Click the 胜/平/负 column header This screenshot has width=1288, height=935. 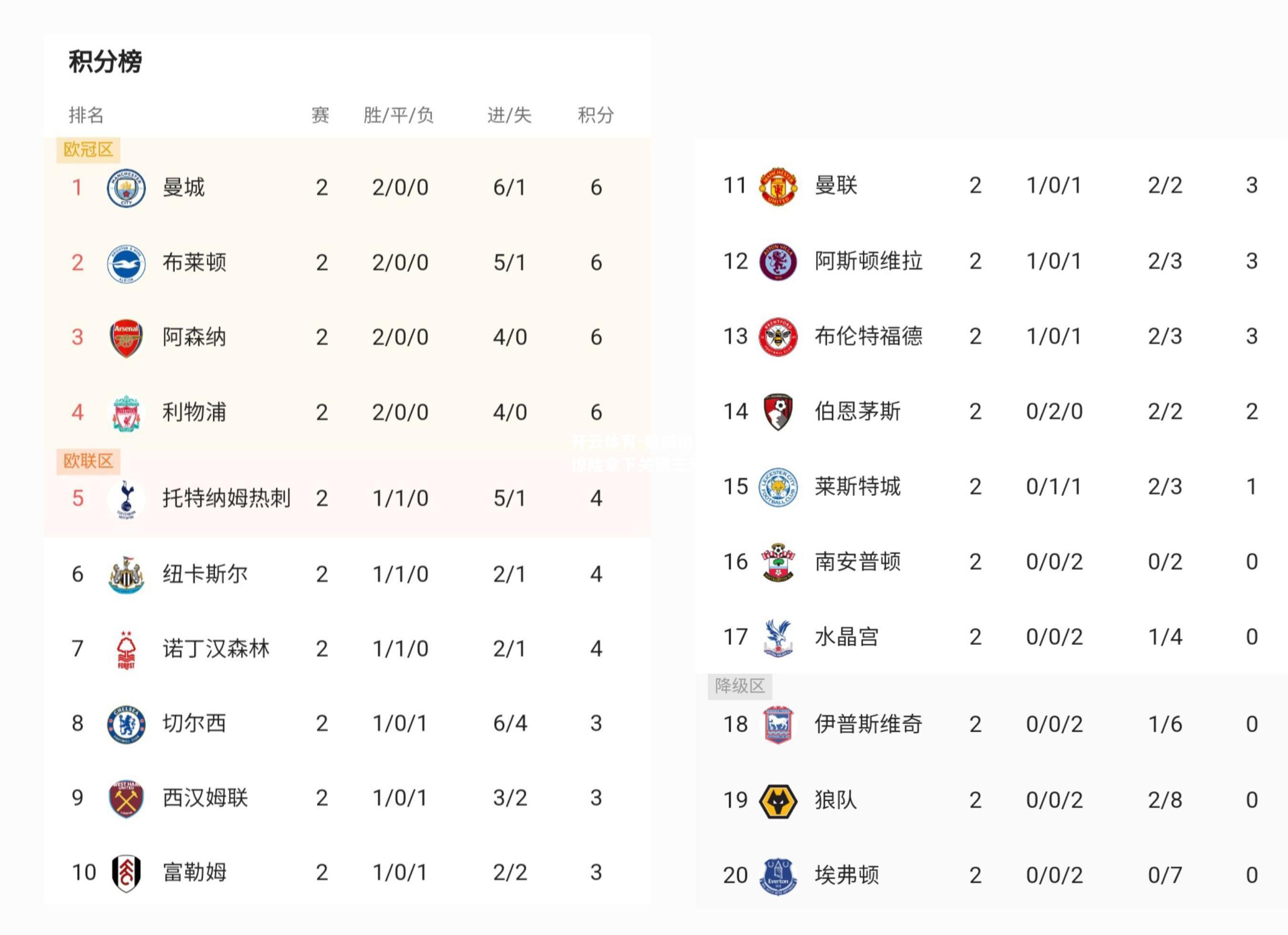click(x=398, y=115)
